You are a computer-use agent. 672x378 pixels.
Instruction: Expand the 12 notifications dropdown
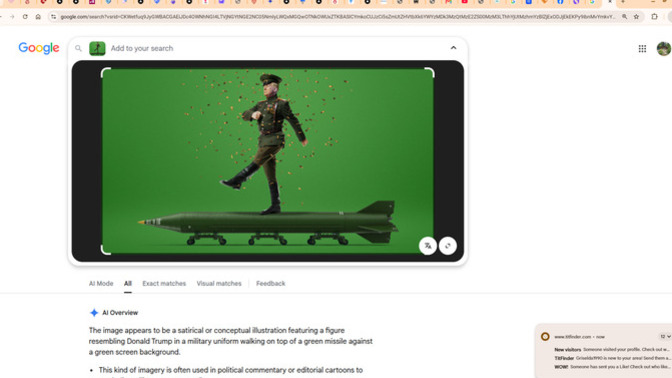(x=665, y=336)
